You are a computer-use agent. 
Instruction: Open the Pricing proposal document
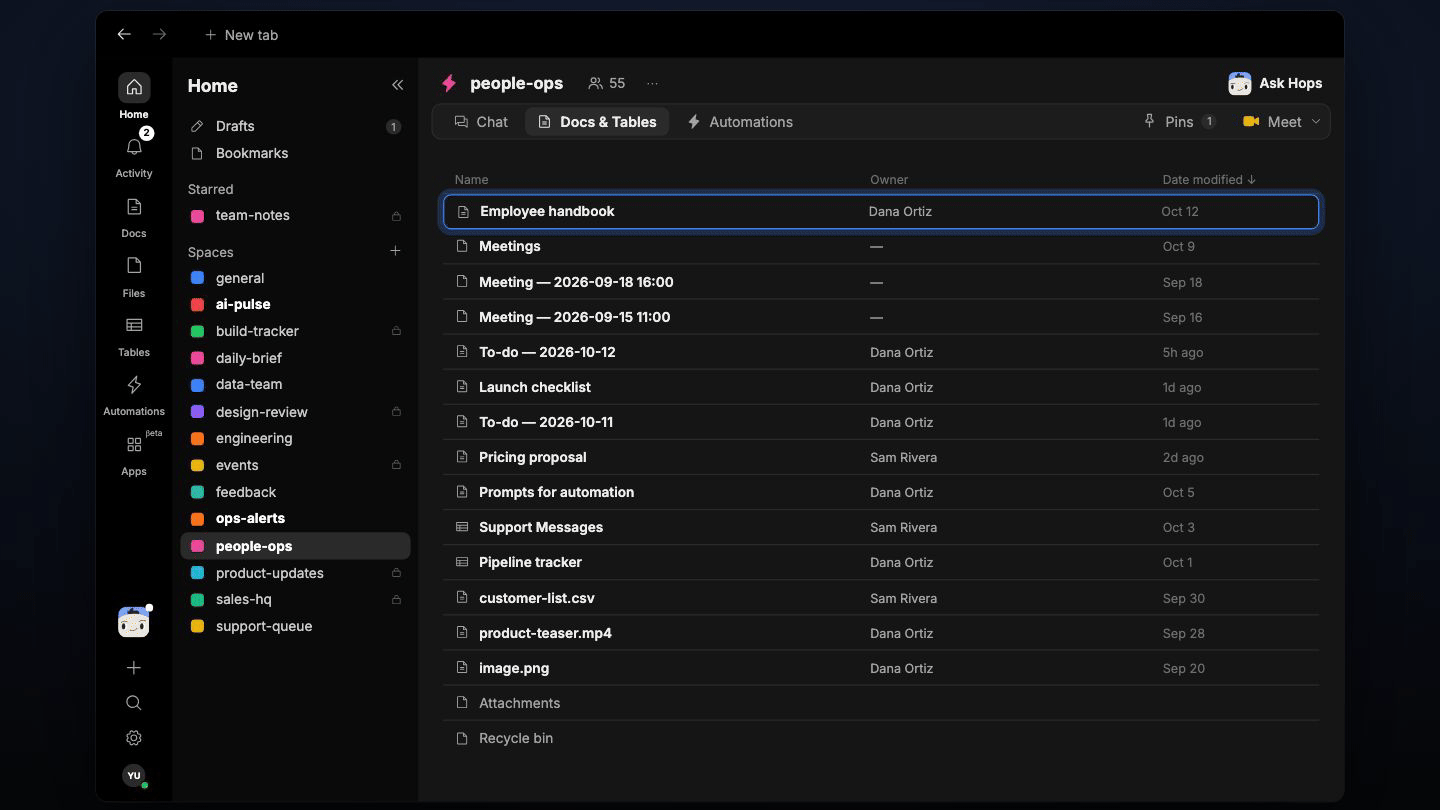881,457
